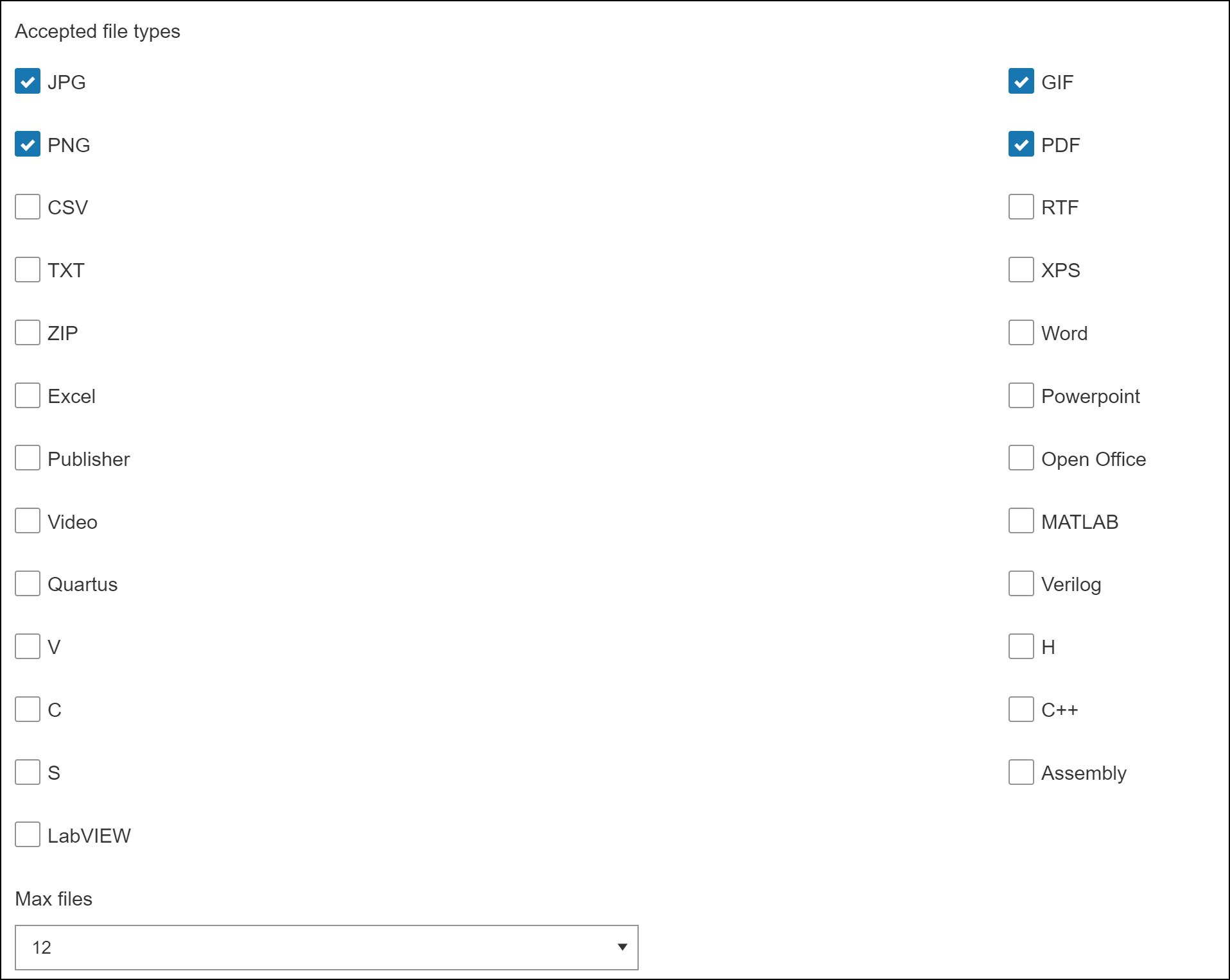Toggle the MATLAB checkbox on

(1021, 521)
